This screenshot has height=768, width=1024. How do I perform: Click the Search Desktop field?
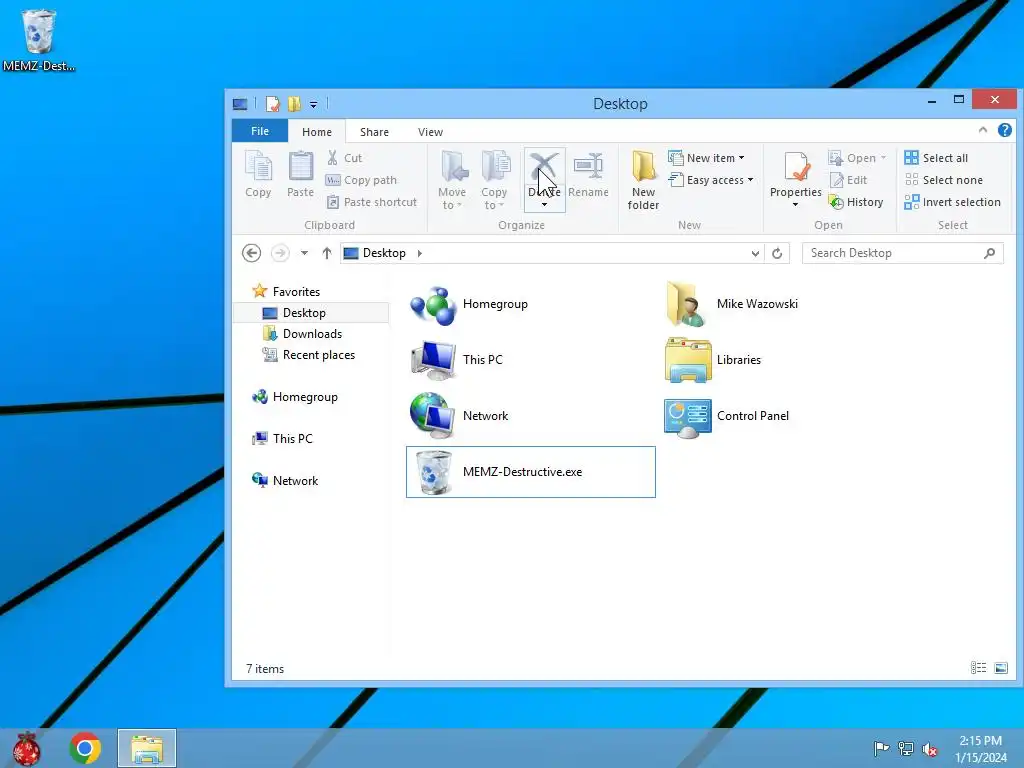coord(903,253)
